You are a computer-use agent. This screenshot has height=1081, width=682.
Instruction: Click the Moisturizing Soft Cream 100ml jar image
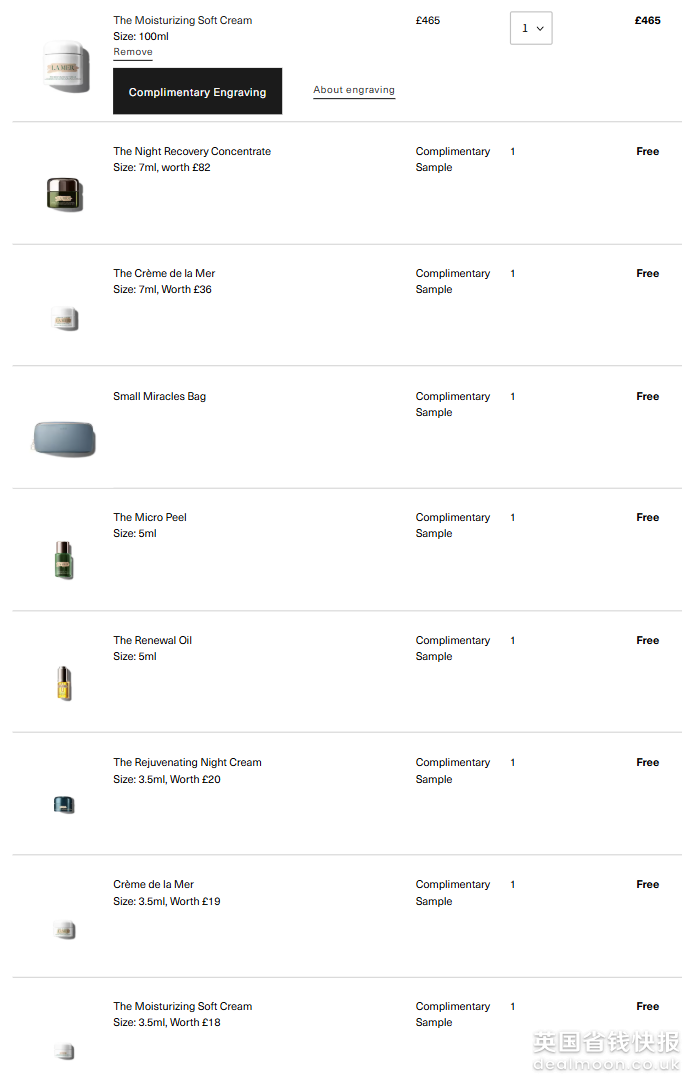(x=66, y=67)
